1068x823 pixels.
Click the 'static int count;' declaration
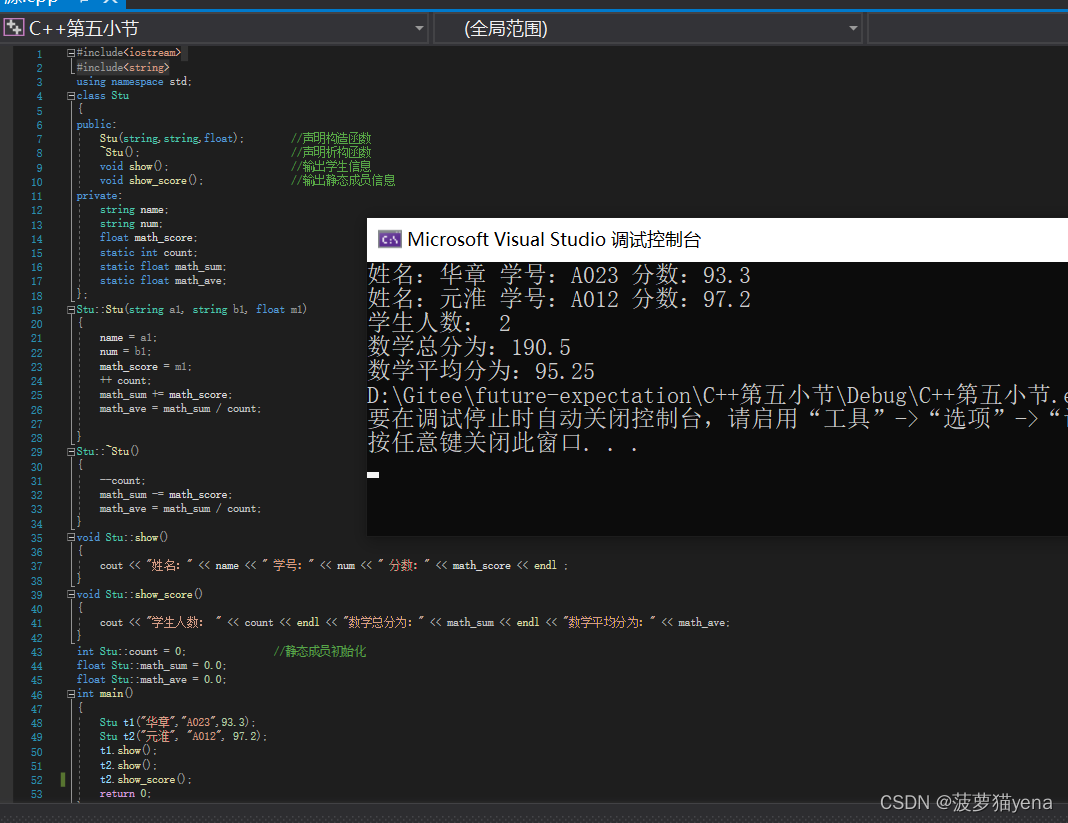tap(148, 253)
